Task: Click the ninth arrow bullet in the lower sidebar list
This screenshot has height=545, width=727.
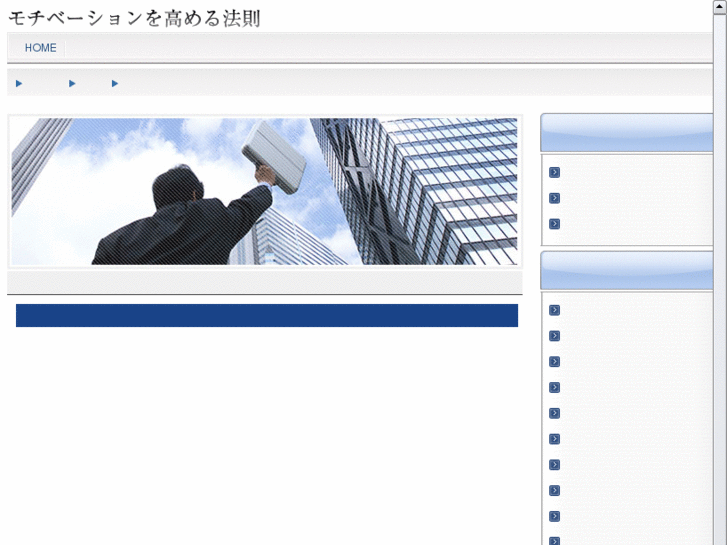Action: pos(554,516)
